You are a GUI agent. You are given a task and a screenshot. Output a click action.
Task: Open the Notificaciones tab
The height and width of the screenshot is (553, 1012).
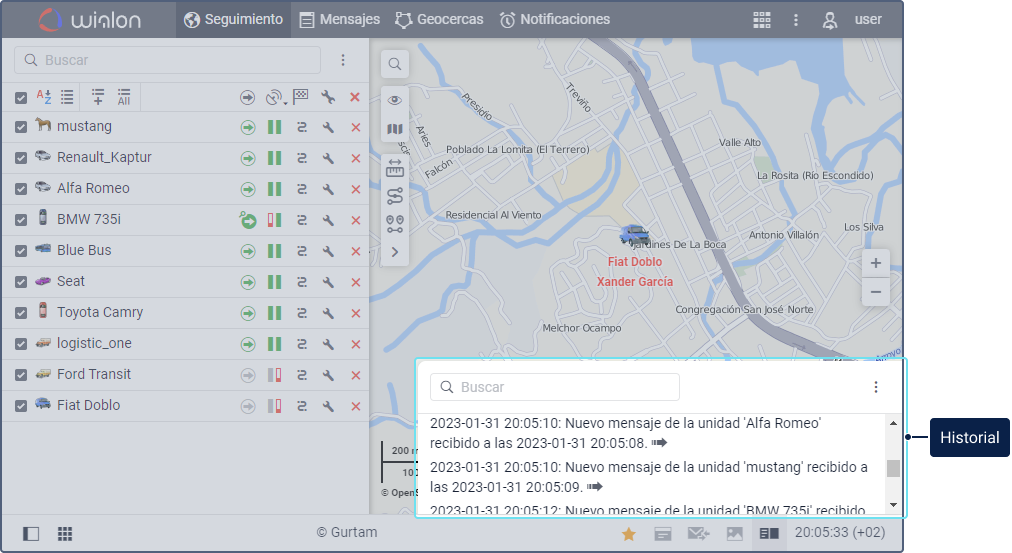click(554, 19)
